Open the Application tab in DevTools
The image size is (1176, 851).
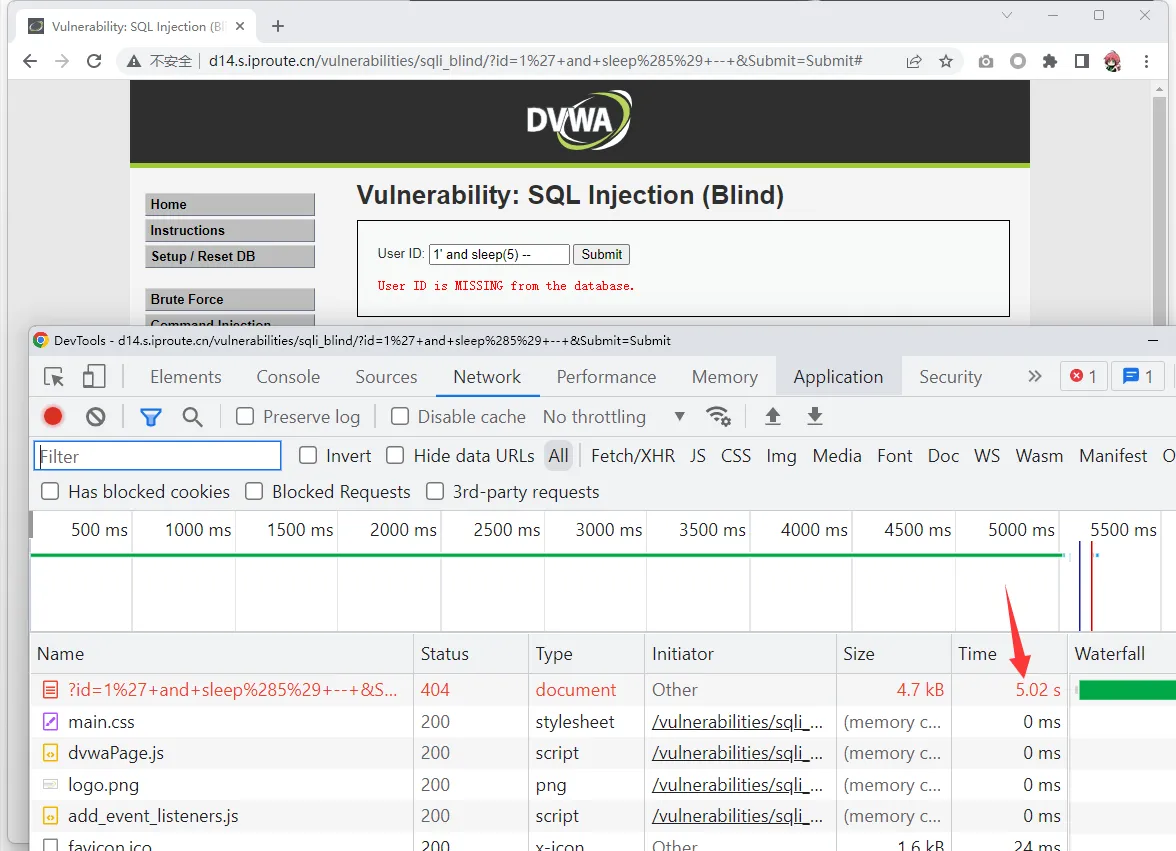tap(838, 377)
